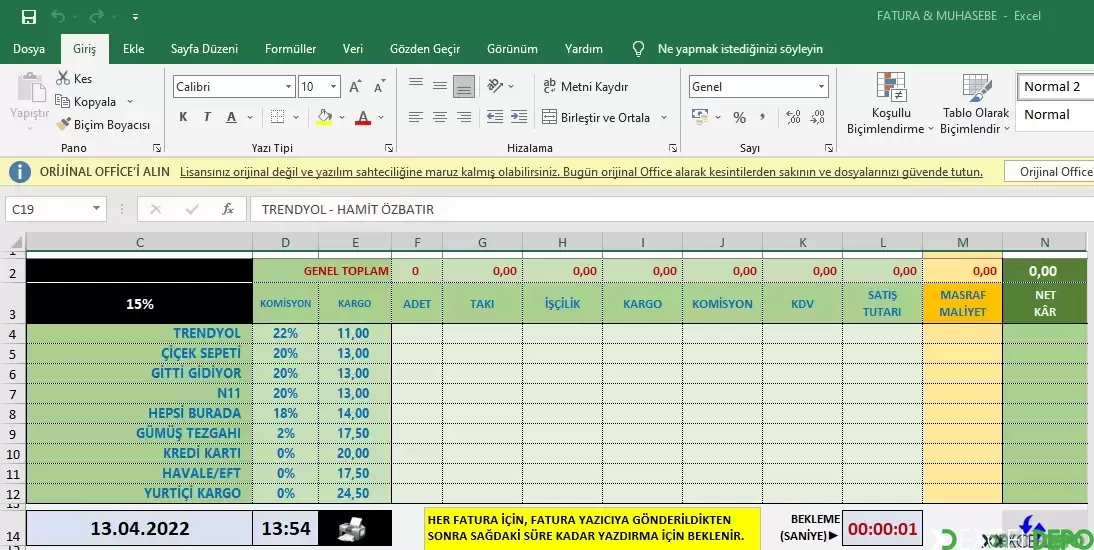Screen dimensions: 1094x550
Task: Apply the yellow fill color bucket
Action: 324,117
